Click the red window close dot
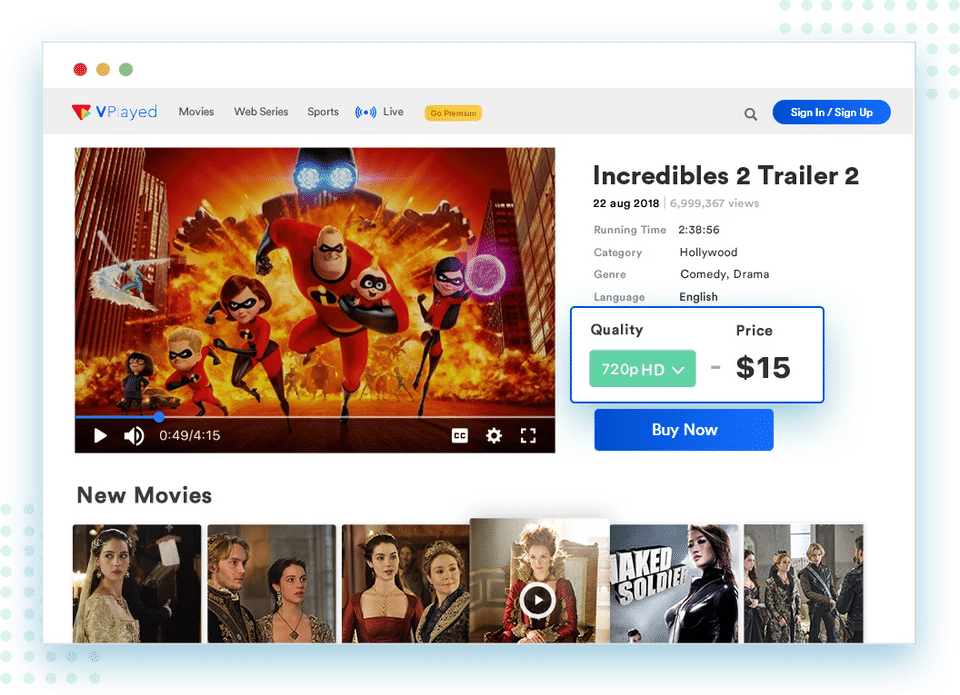The width and height of the screenshot is (960, 695). (x=80, y=69)
